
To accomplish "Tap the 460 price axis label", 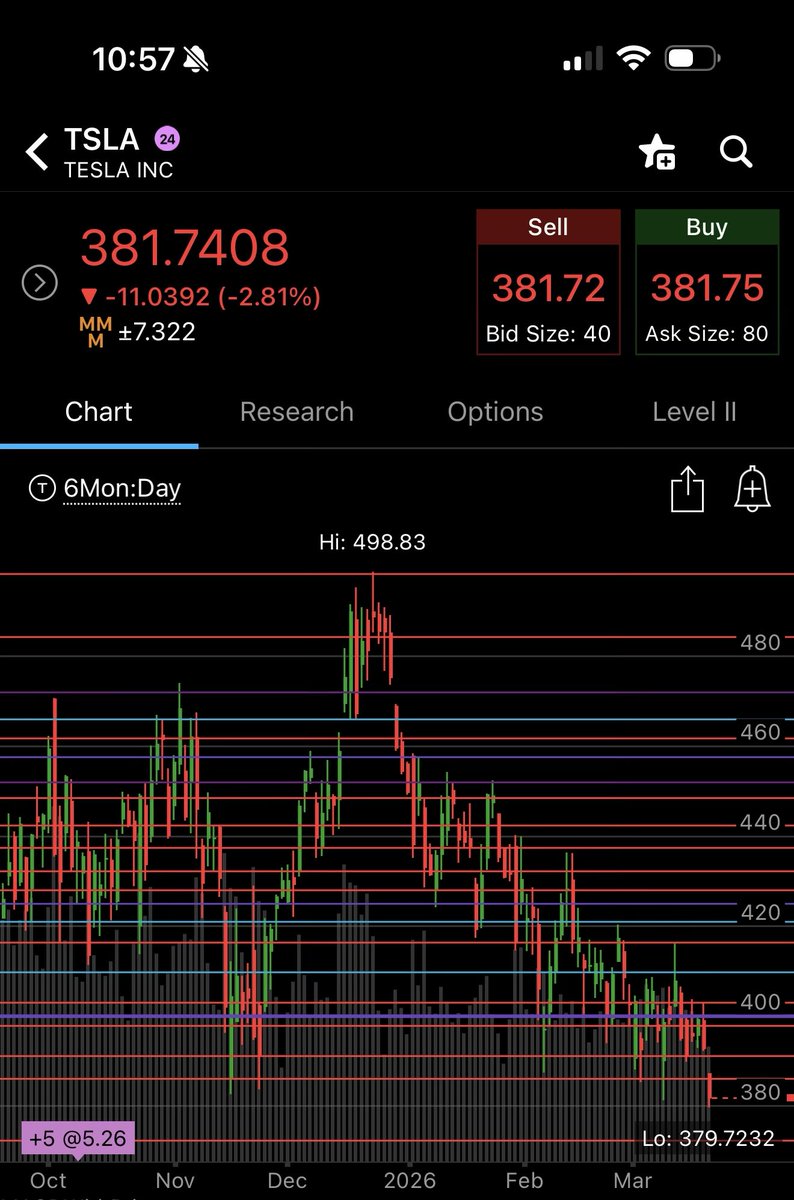I will 760,732.
